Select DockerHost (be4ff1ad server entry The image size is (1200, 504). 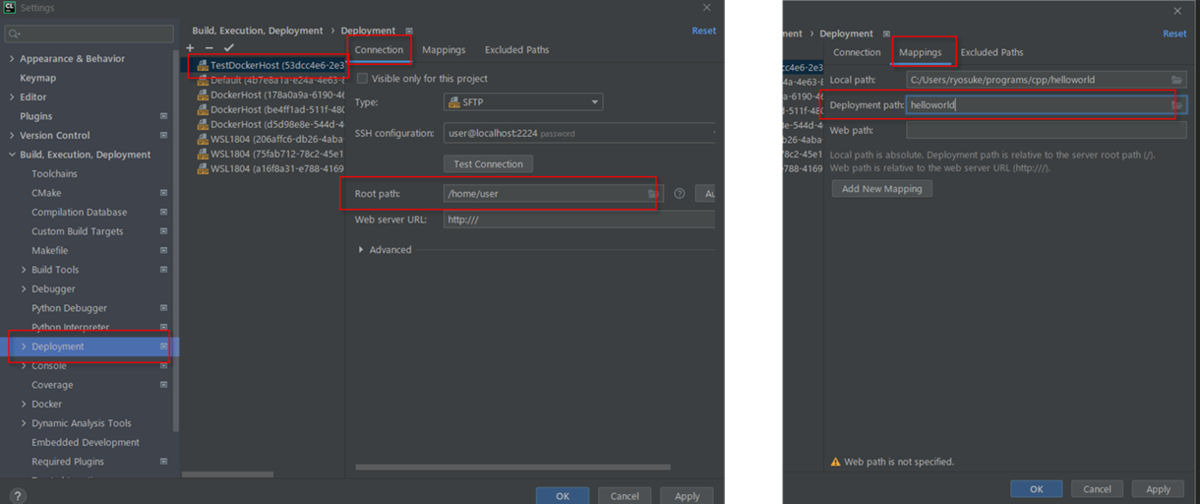[270, 110]
